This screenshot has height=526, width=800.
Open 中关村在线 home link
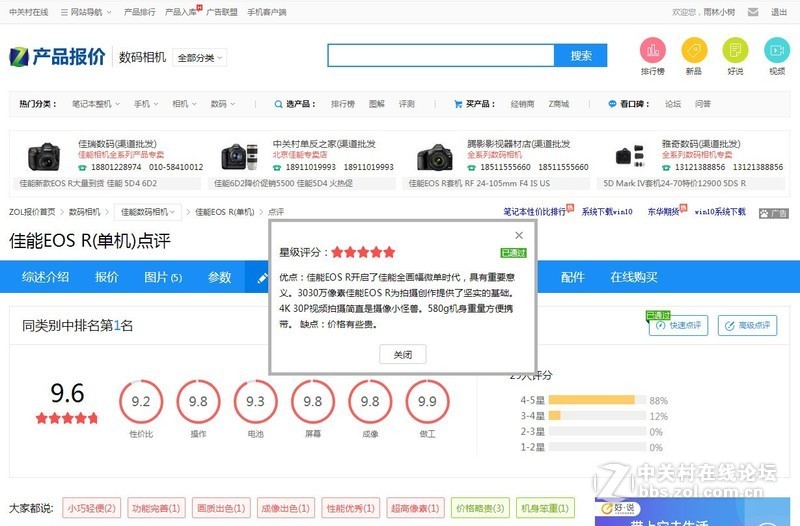click(29, 12)
